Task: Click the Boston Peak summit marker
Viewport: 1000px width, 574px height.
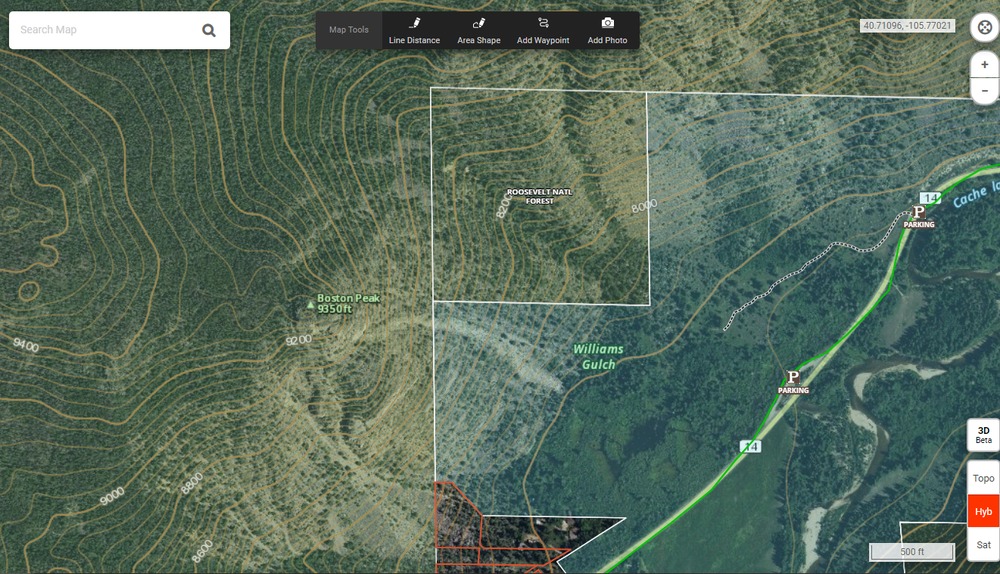Action: tap(311, 305)
